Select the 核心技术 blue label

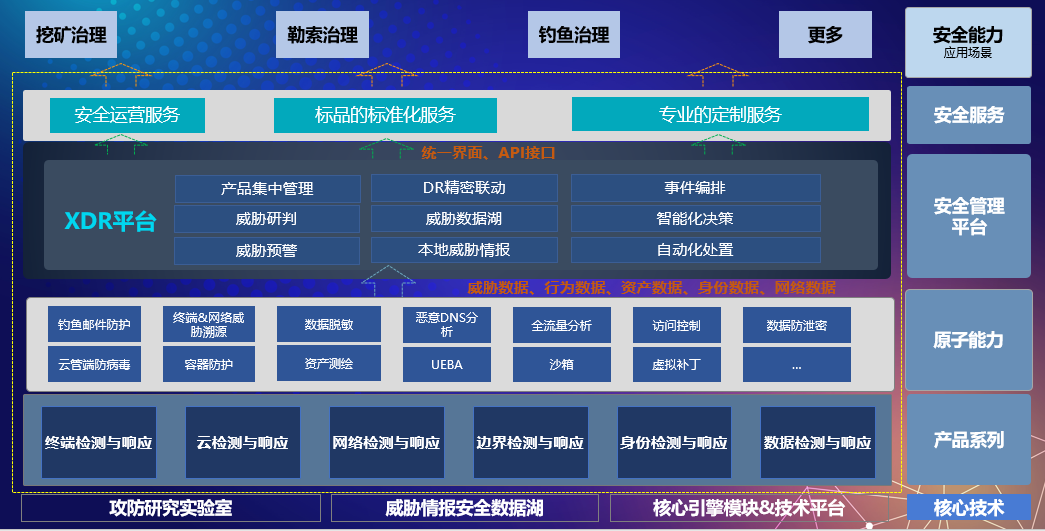(968, 508)
